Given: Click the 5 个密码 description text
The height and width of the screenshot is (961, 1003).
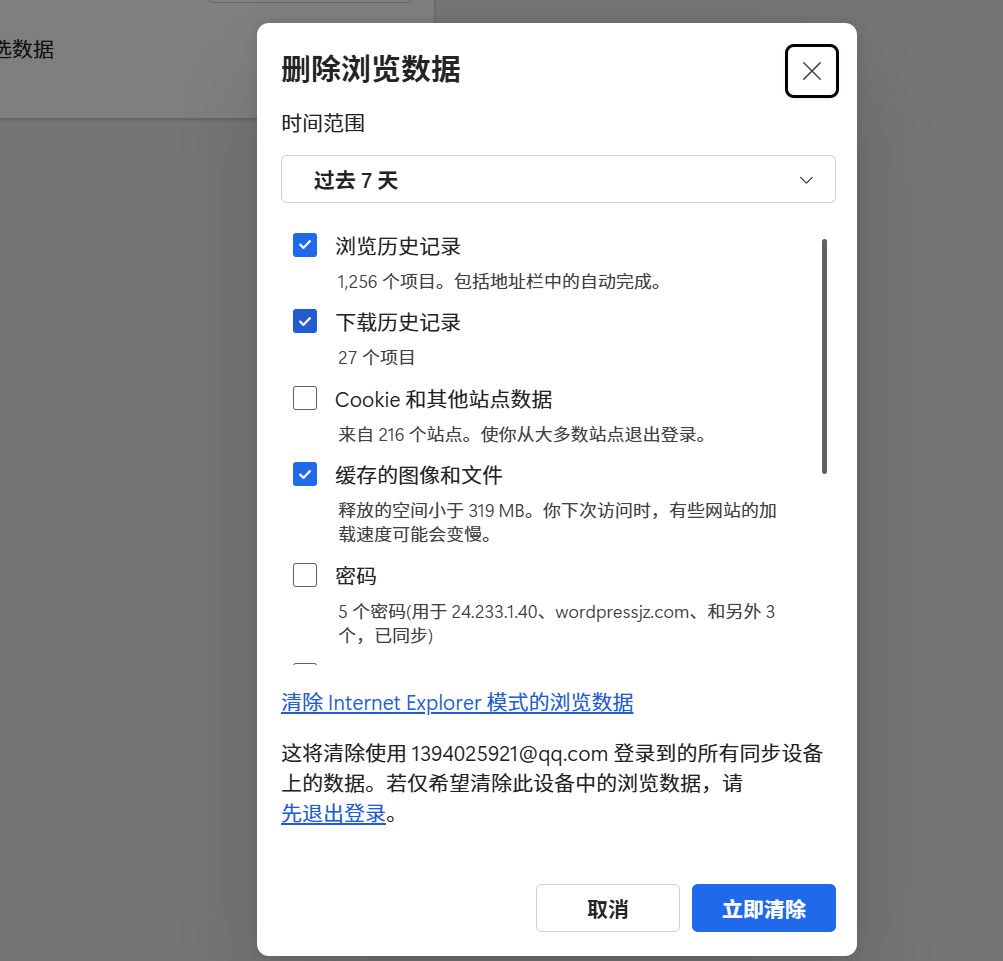Looking at the screenshot, I should (557, 624).
